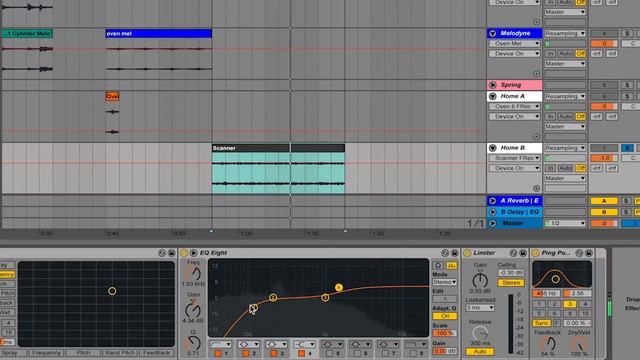Select the Pitch parameter tab
Screen dimensions: 640x360
click(83, 353)
